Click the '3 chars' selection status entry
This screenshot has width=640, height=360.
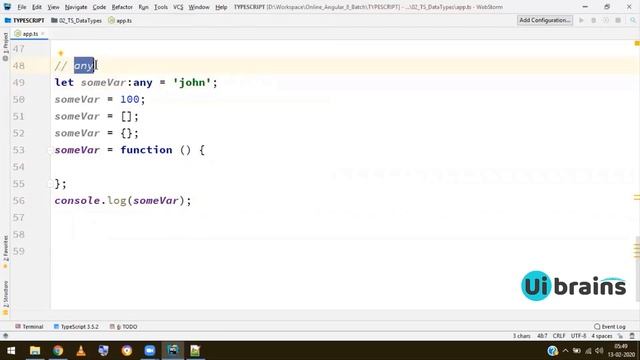coord(521,336)
